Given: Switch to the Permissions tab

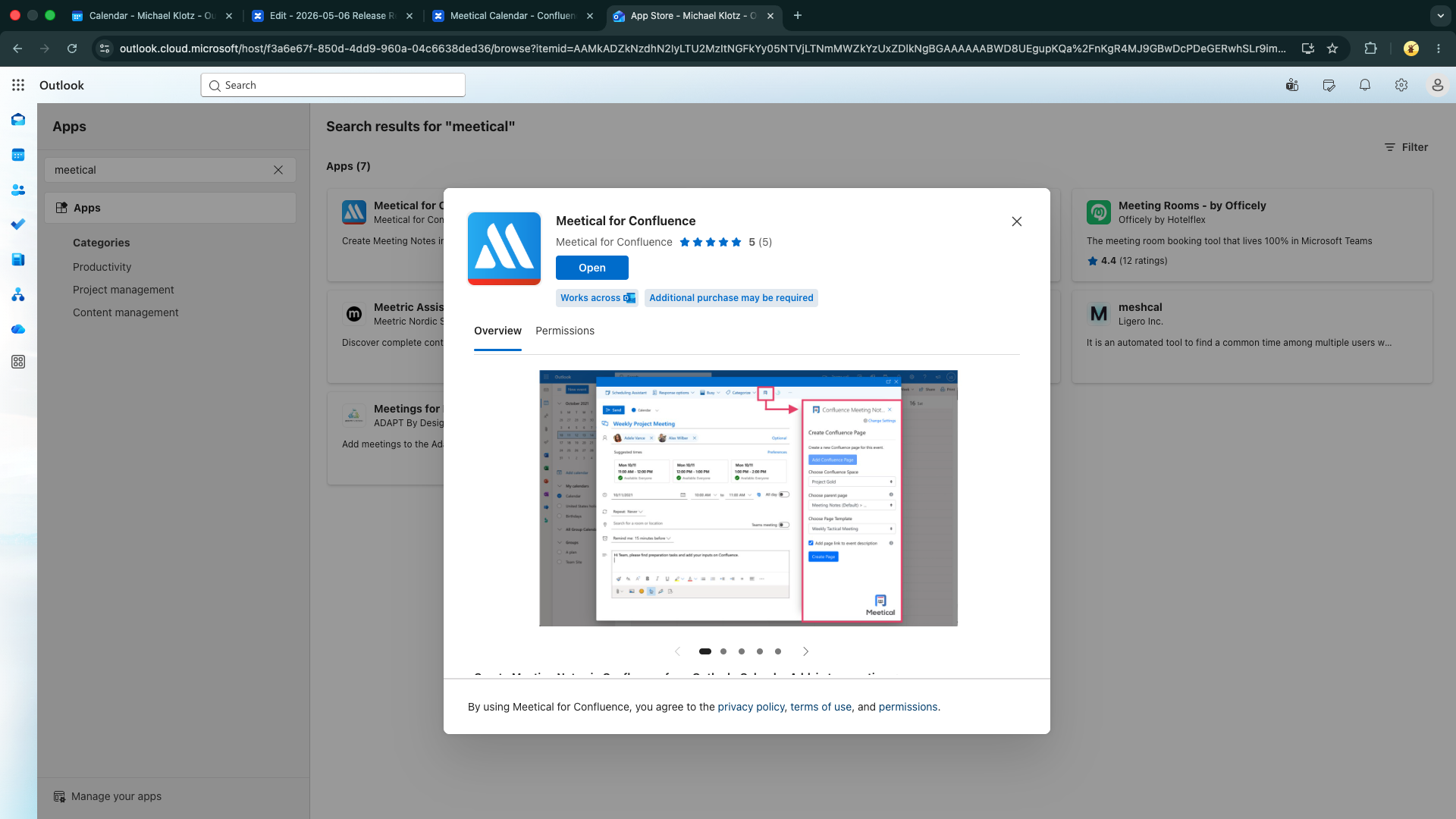Looking at the screenshot, I should 565,331.
